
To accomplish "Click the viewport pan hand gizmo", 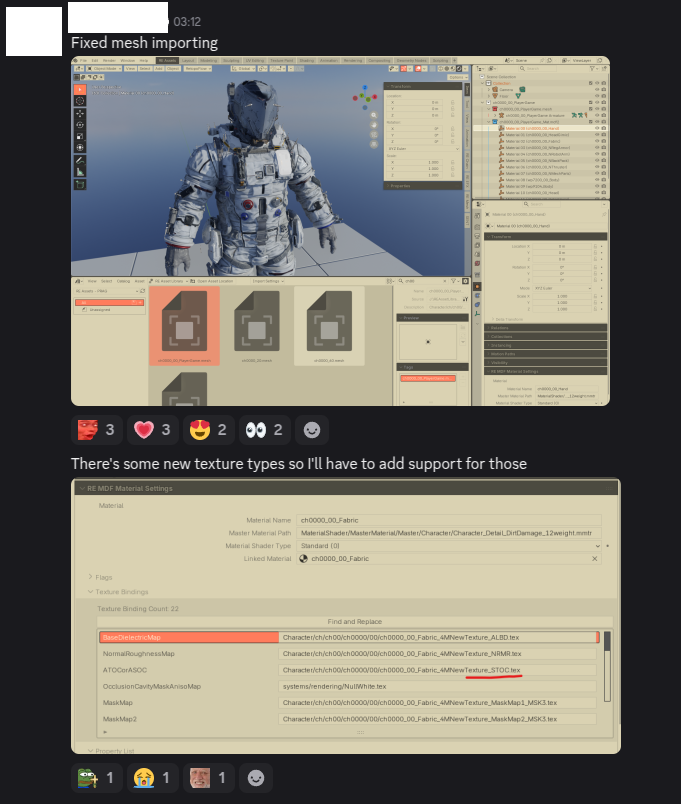I will (x=374, y=125).
